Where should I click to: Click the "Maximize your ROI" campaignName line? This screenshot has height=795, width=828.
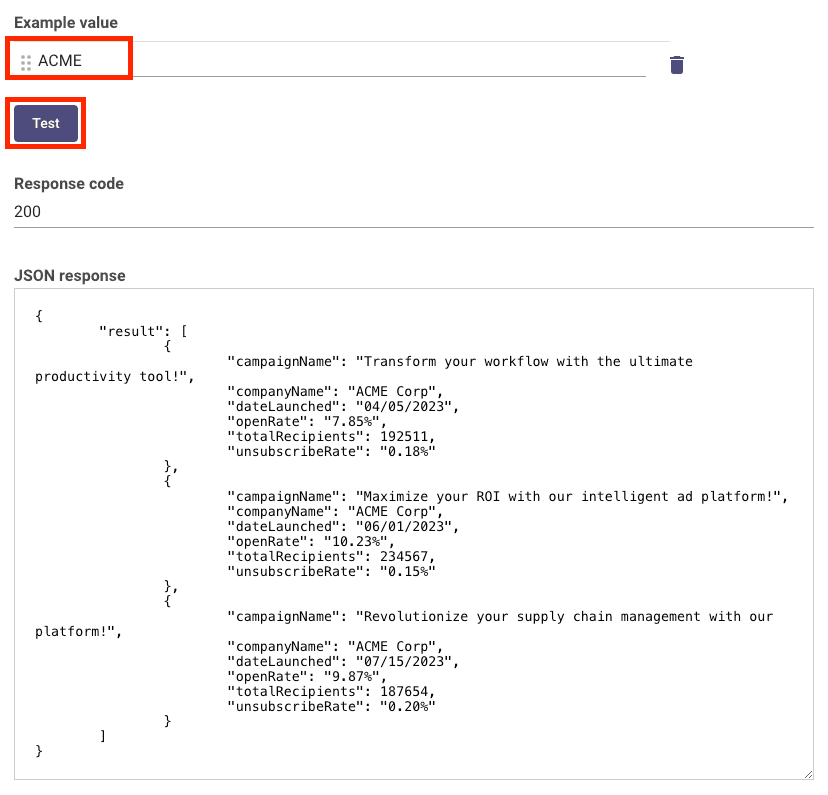click(x=507, y=496)
